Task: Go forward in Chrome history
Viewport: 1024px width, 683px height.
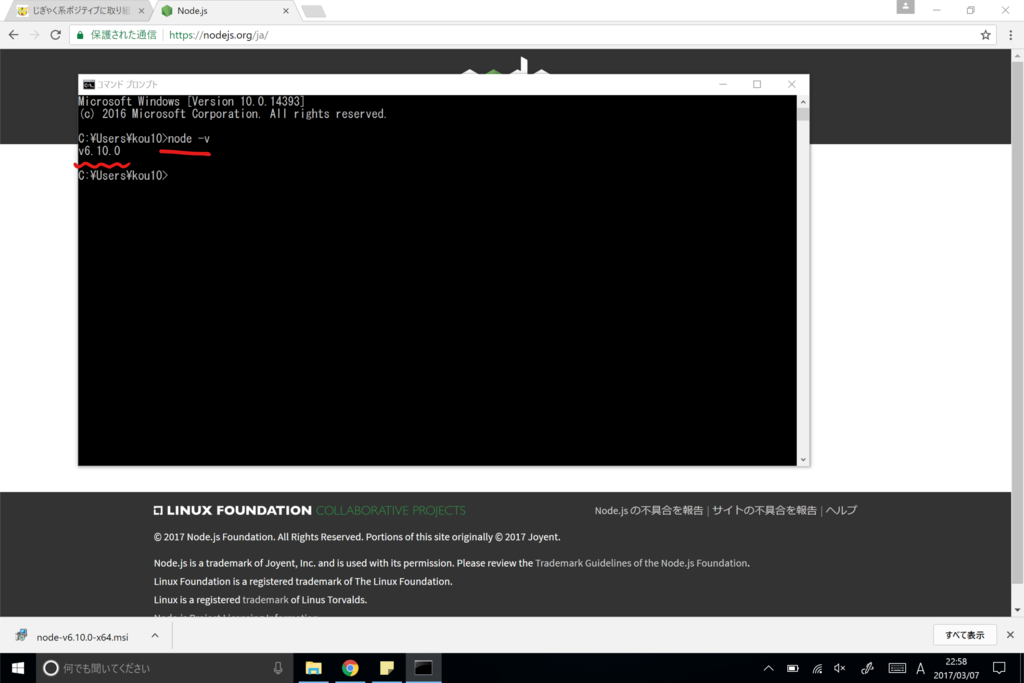Action: click(x=35, y=35)
